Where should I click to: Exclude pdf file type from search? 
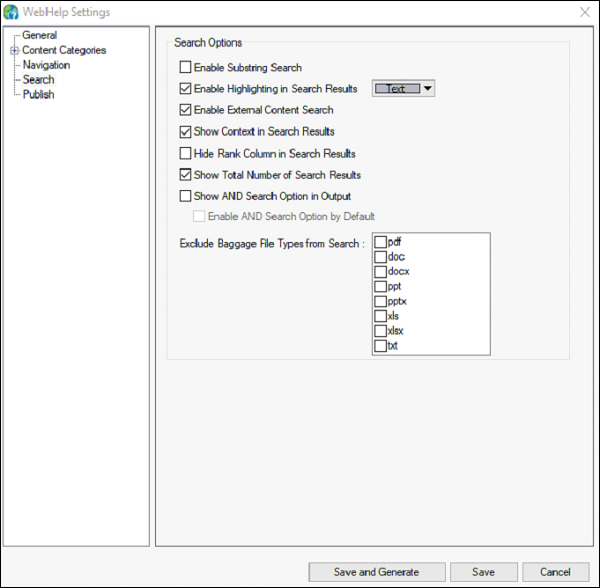tap(380, 242)
